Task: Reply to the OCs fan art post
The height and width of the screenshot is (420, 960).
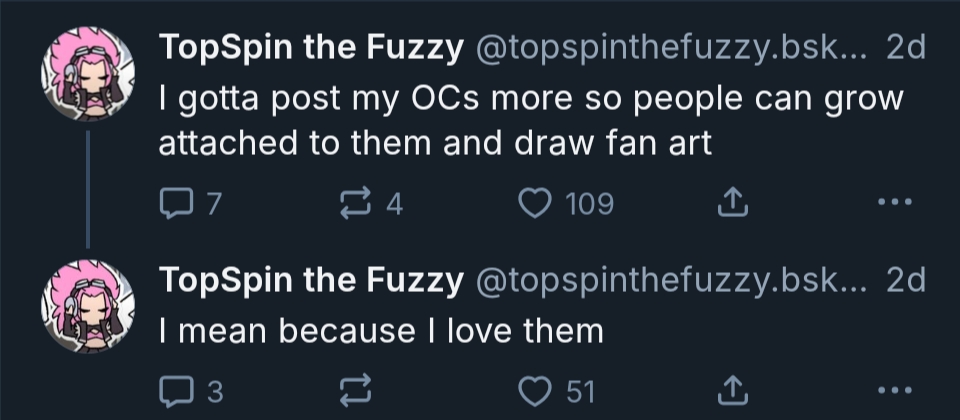Action: click(175, 204)
